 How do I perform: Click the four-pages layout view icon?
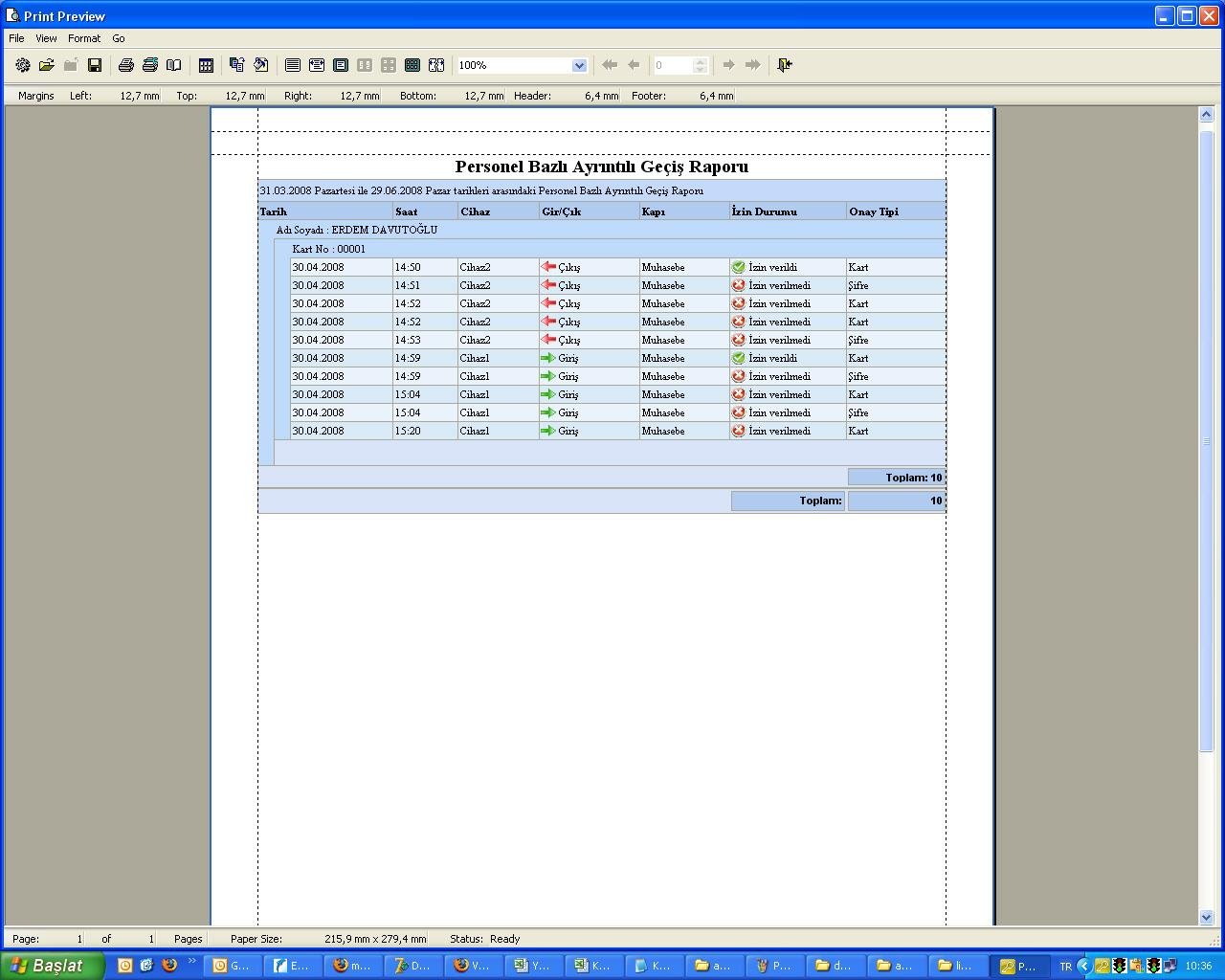(389, 65)
